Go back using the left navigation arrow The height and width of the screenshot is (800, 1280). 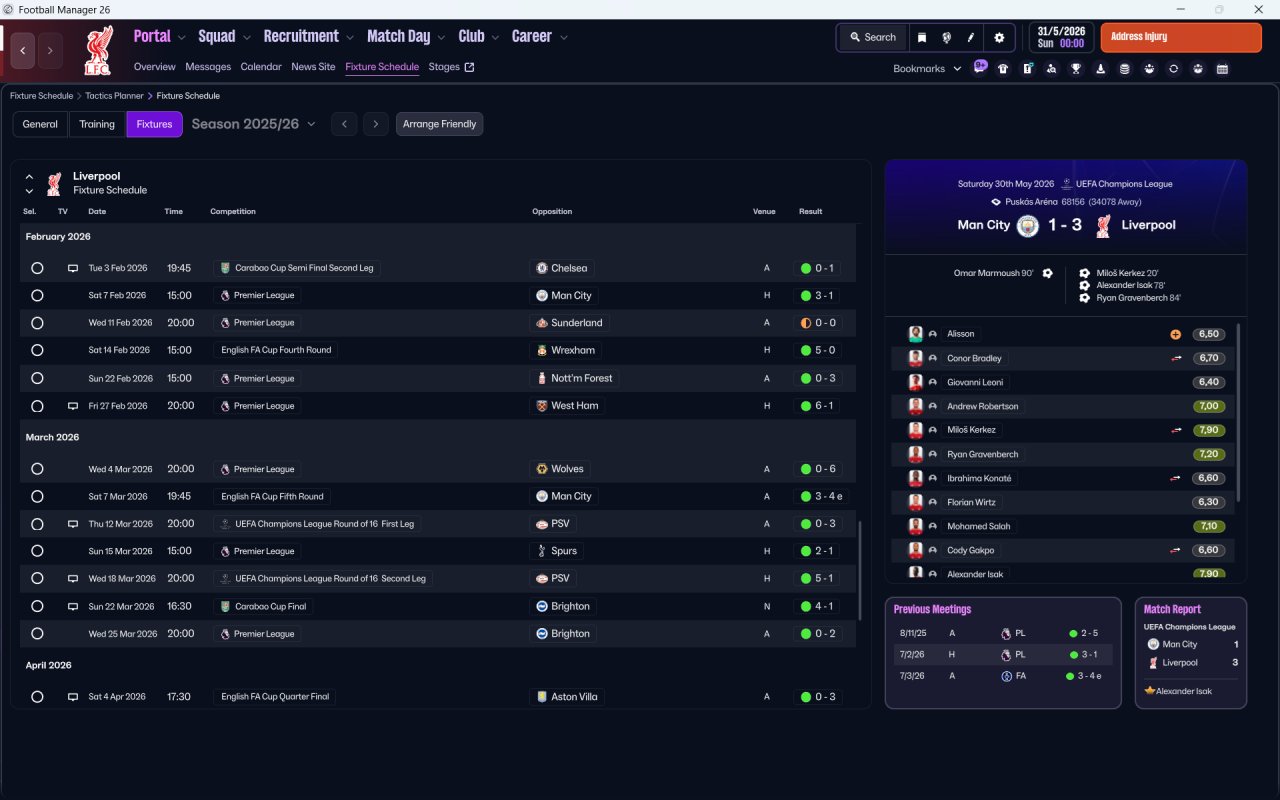pyautogui.click(x=23, y=50)
